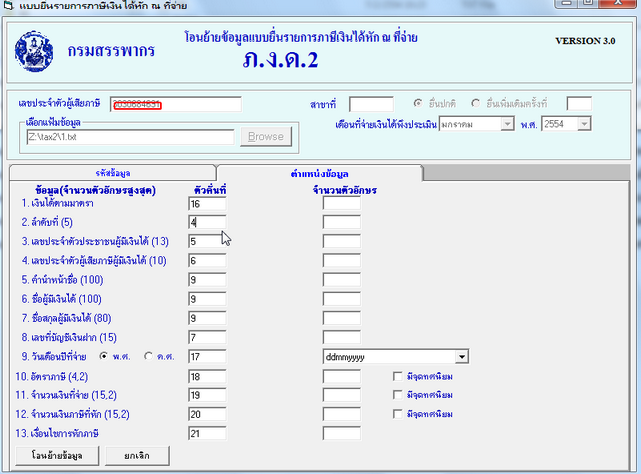Choose ค.ศ. for the payment date year
The width and height of the screenshot is (641, 474).
pyautogui.click(x=150, y=356)
